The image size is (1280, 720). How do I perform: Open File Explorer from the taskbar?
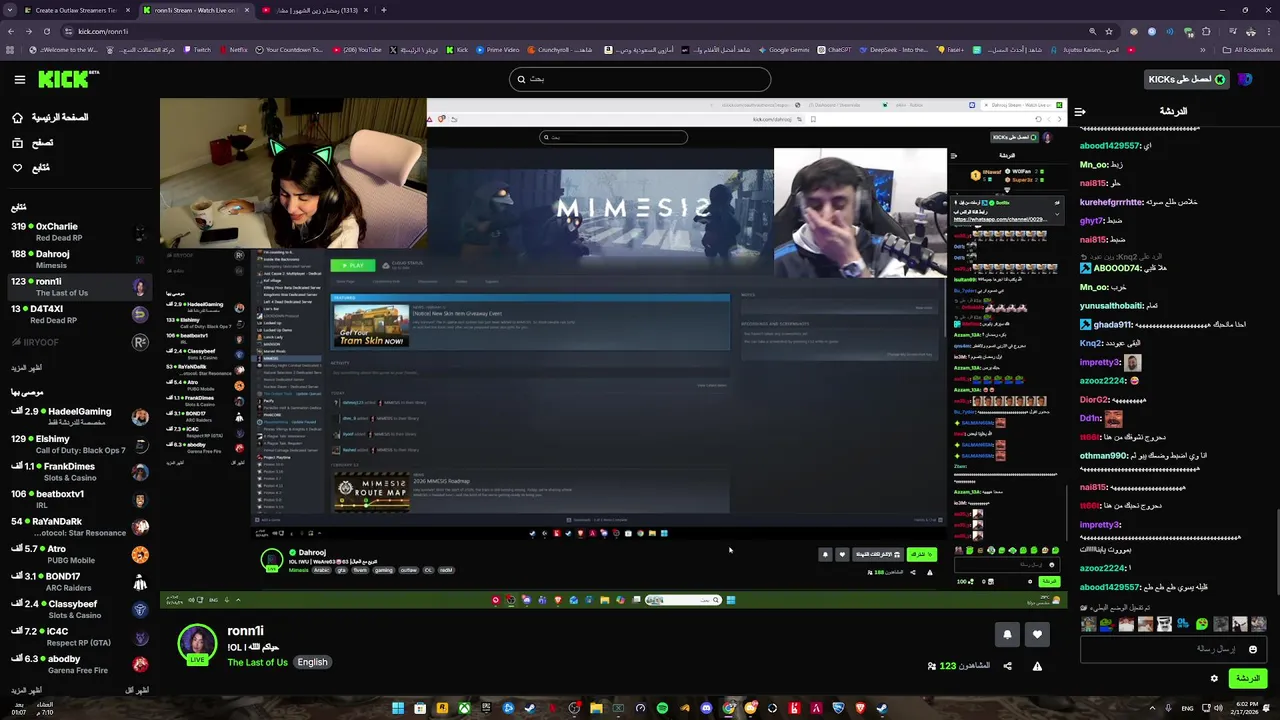(x=596, y=708)
